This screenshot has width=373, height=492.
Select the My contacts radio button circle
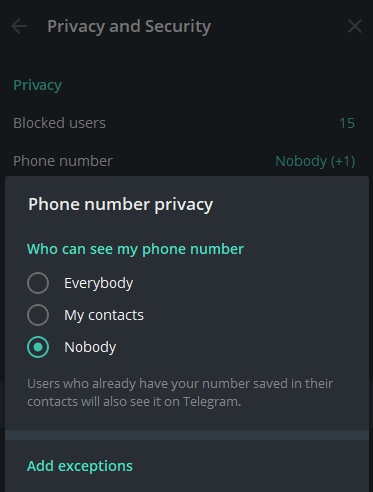tap(38, 315)
